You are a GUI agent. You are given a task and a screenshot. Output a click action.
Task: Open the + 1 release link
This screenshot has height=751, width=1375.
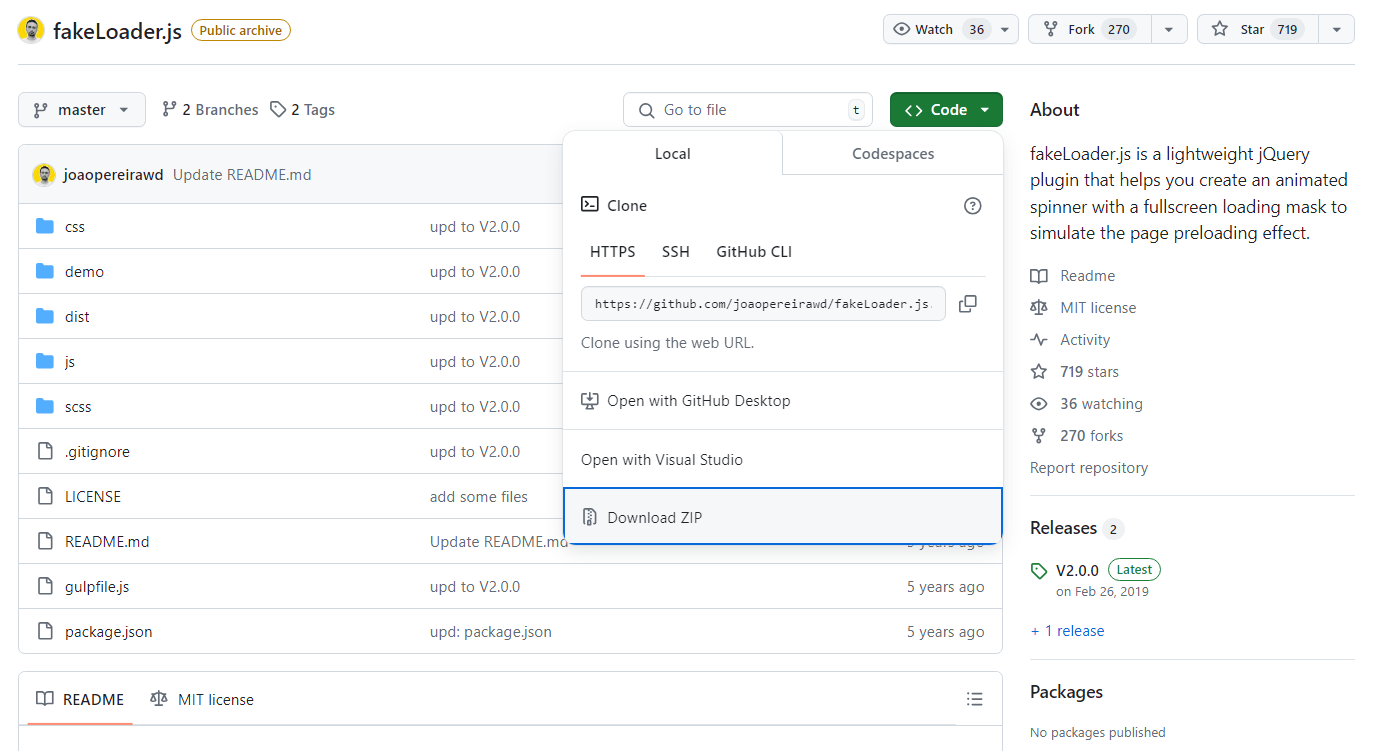point(1067,631)
